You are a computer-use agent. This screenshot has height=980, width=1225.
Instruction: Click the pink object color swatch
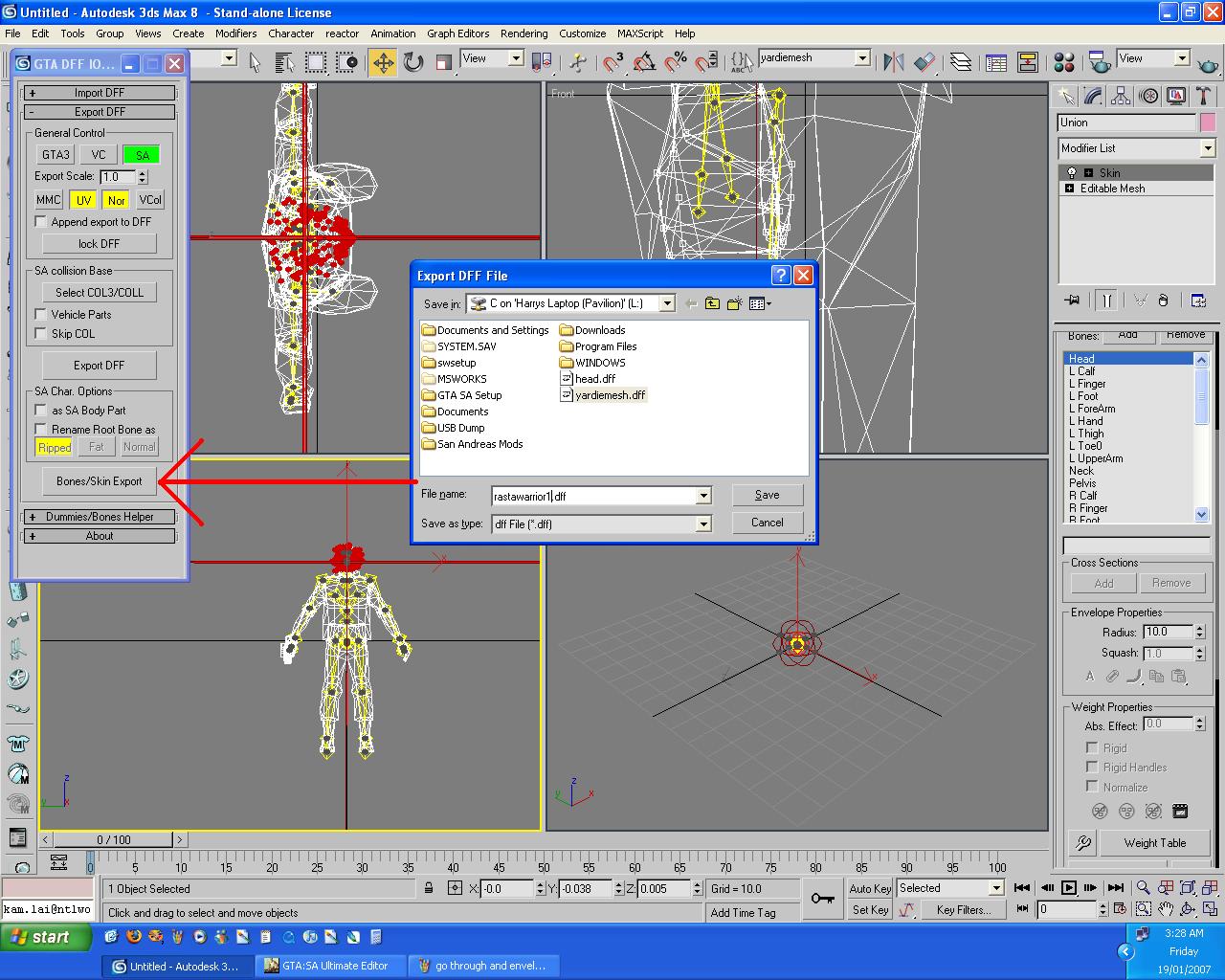click(1208, 122)
